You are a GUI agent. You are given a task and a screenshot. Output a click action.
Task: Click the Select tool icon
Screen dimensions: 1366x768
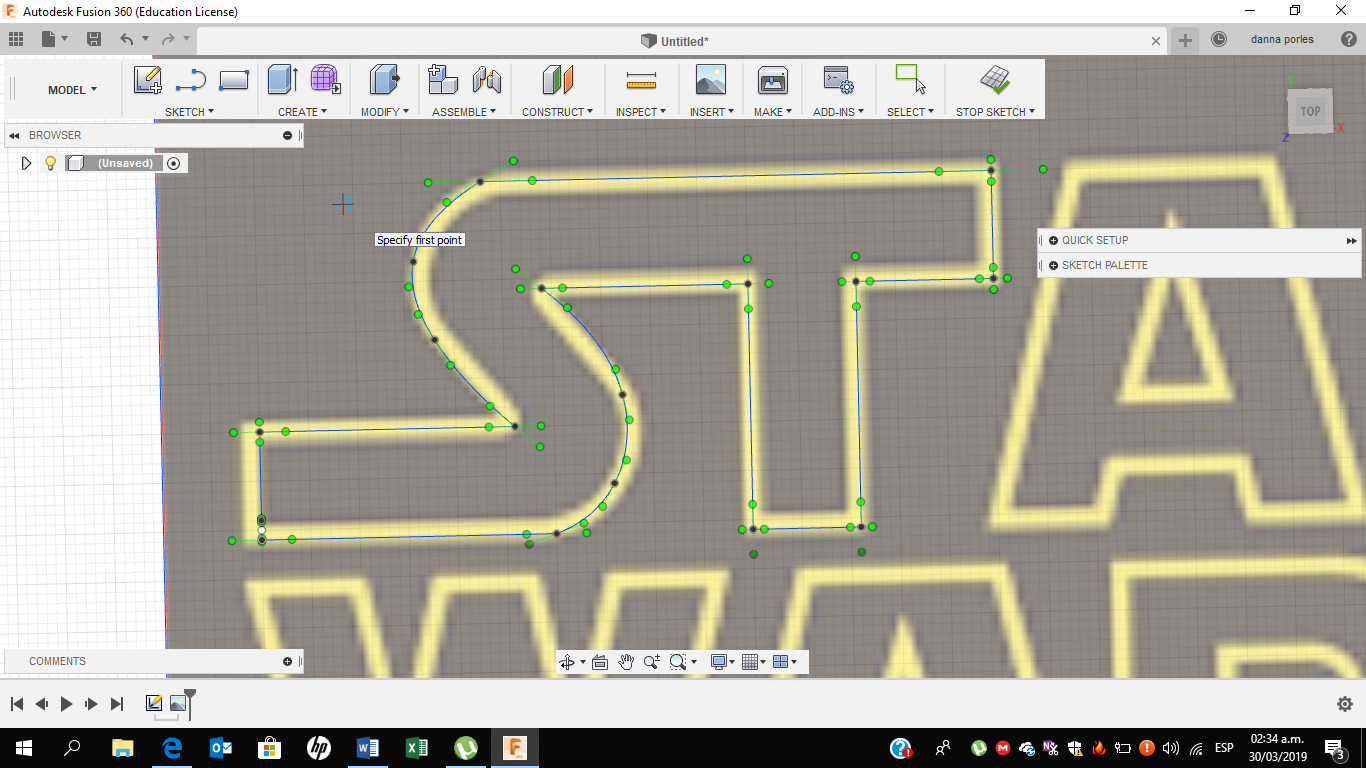pyautogui.click(x=910, y=80)
